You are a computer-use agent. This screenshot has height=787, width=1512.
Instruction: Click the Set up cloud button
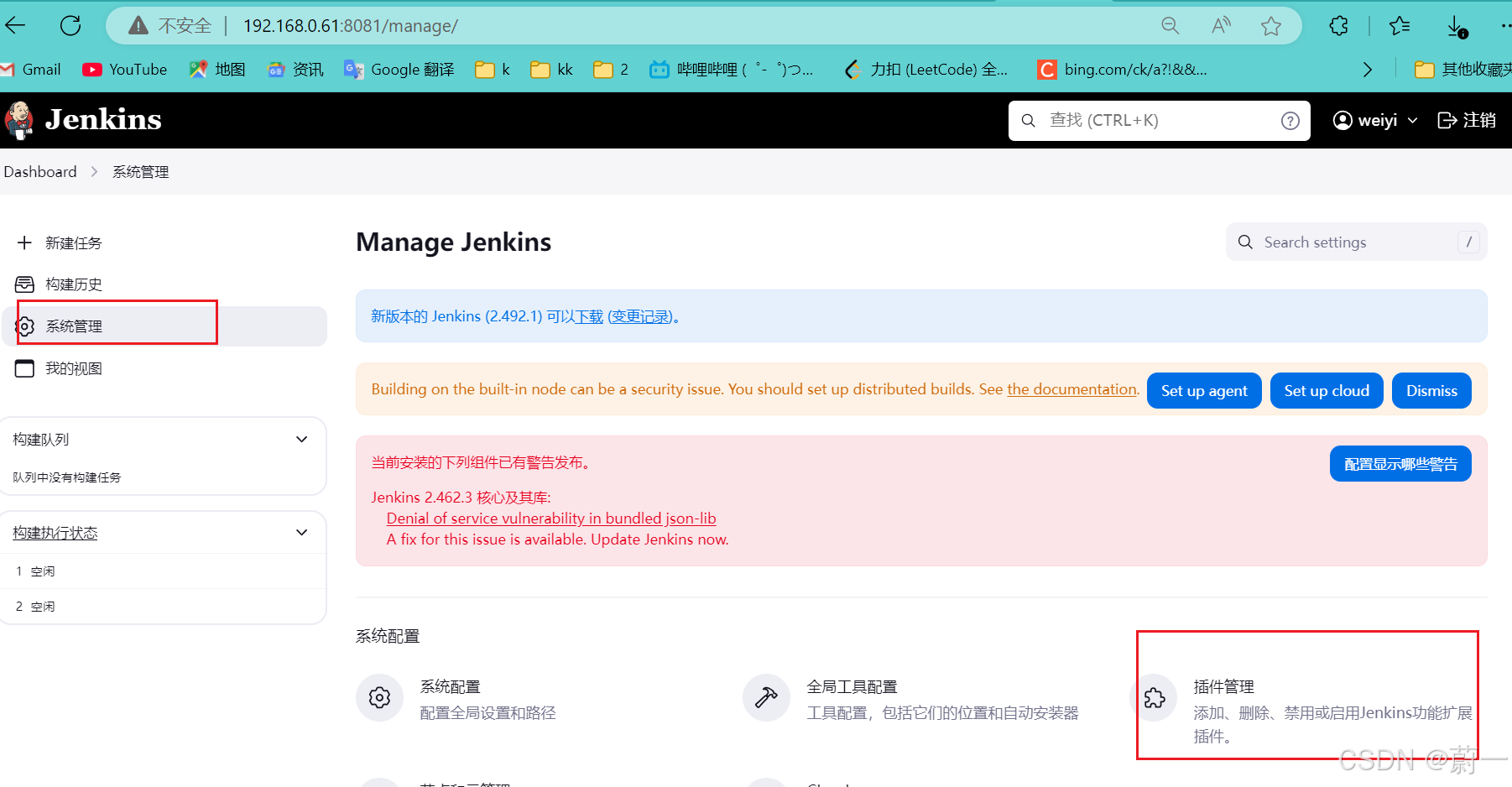1327,391
